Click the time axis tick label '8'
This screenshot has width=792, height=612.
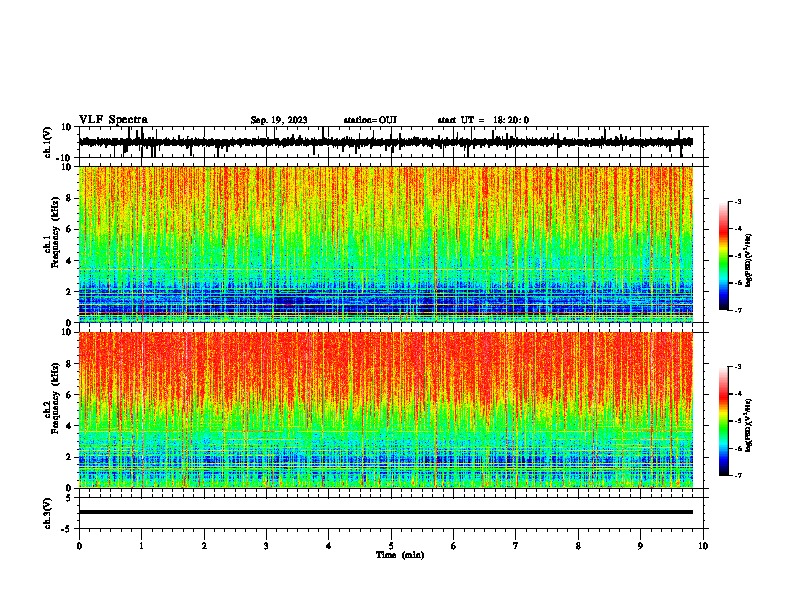pos(578,546)
